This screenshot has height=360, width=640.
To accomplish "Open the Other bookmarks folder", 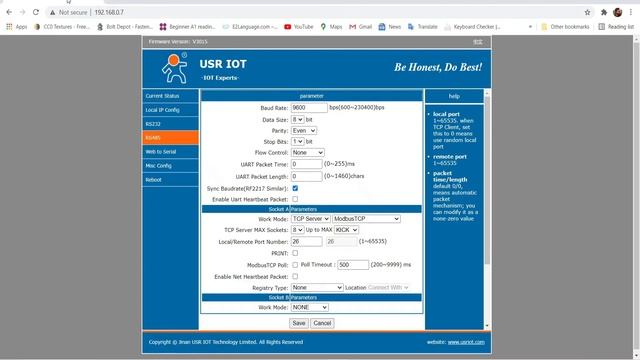I will [x=565, y=27].
